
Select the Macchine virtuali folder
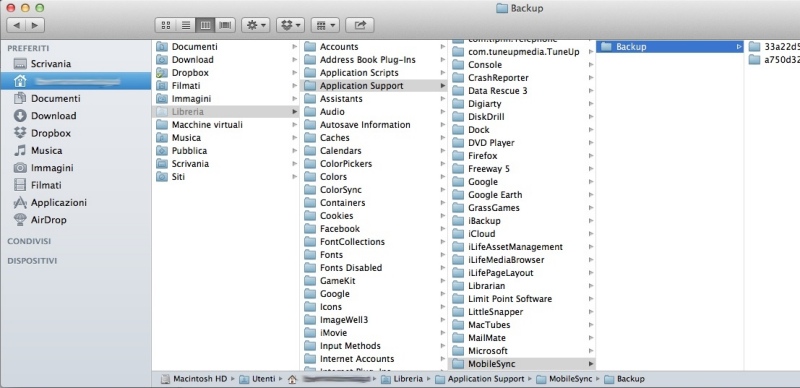point(226,125)
